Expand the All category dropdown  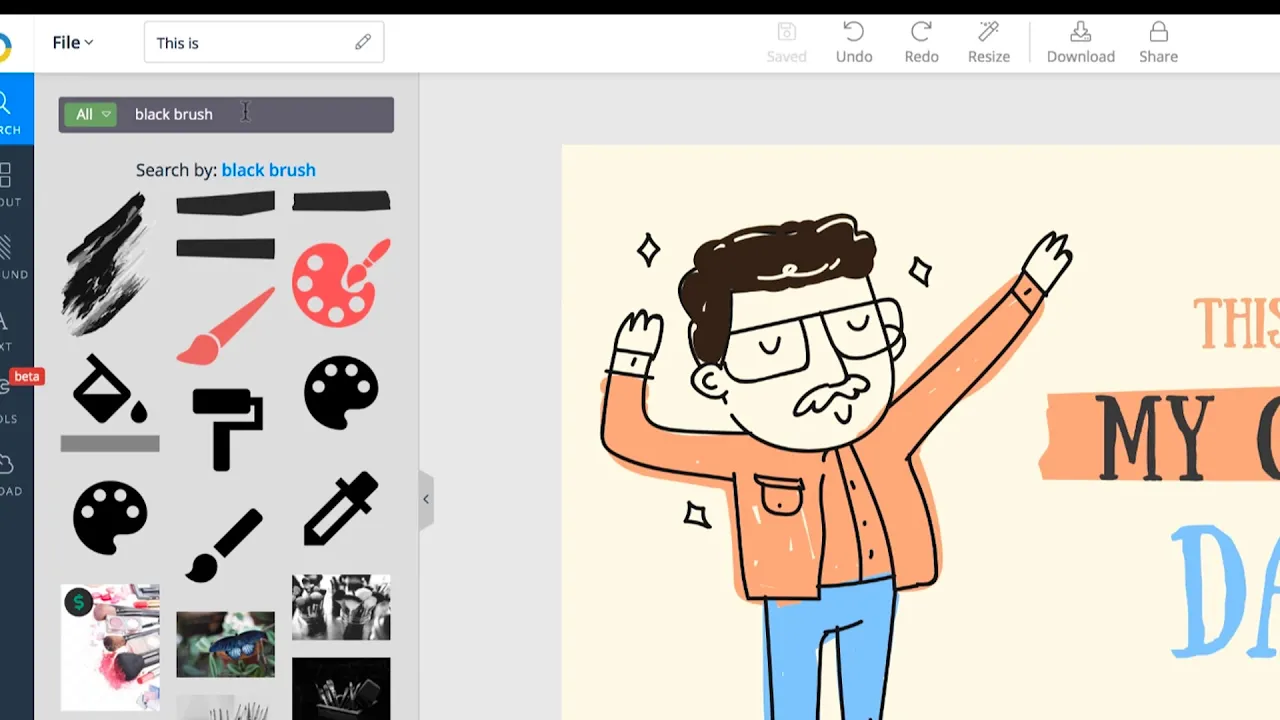tap(90, 114)
